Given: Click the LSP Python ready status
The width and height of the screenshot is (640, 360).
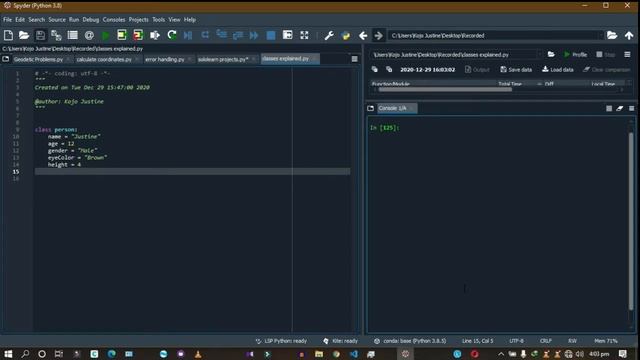Looking at the screenshot, I should coord(281,341).
